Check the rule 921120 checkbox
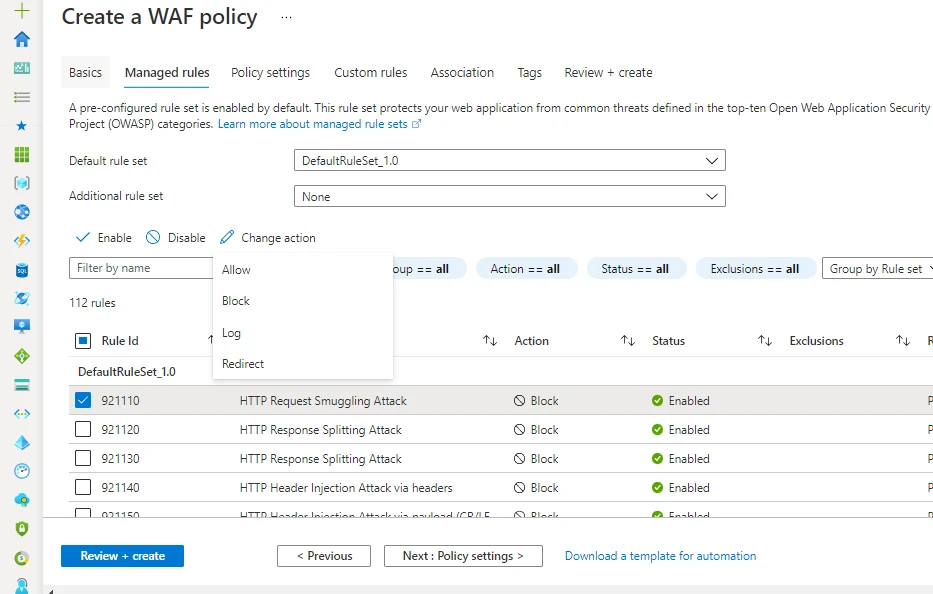The width and height of the screenshot is (933, 594). (x=83, y=430)
